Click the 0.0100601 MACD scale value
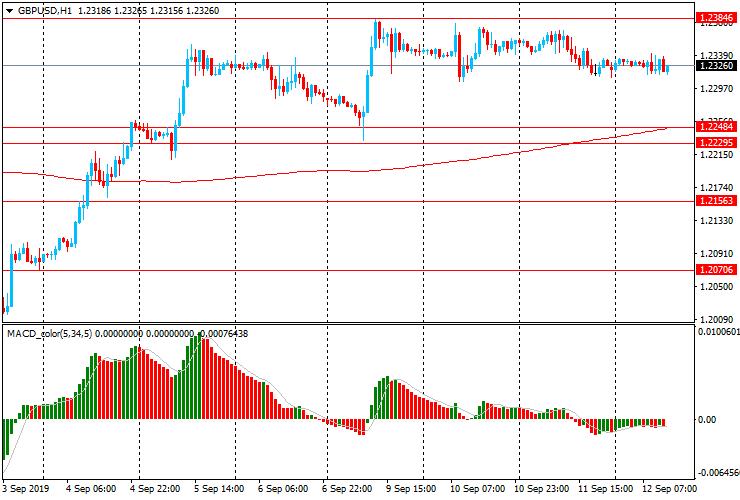 717,332
